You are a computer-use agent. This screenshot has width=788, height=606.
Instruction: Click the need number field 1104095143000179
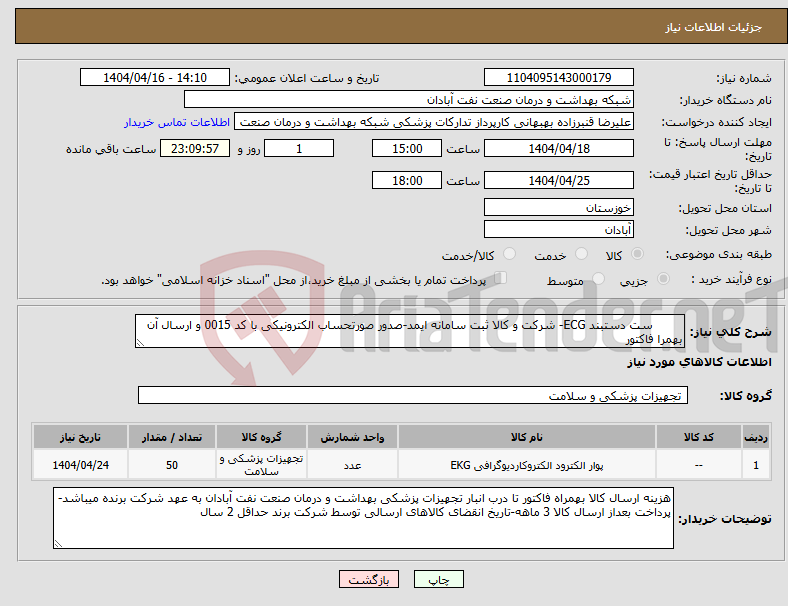click(x=559, y=77)
